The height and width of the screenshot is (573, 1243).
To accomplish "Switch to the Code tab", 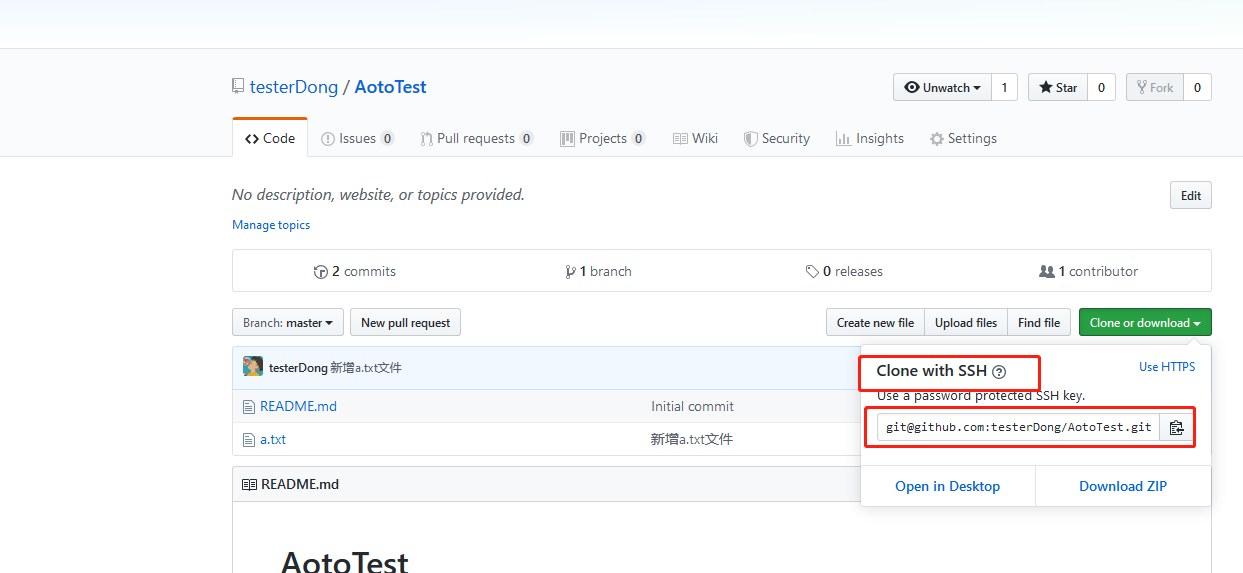I will (x=270, y=138).
